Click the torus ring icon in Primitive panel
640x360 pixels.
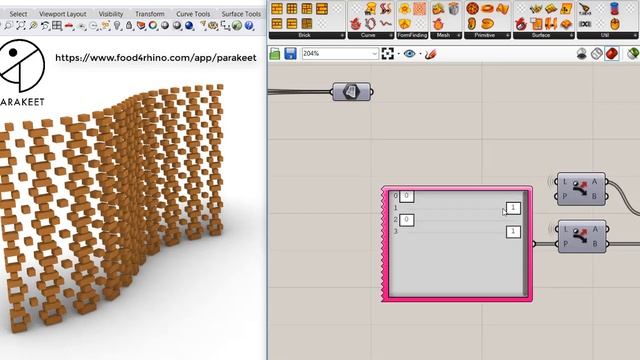pos(487,8)
